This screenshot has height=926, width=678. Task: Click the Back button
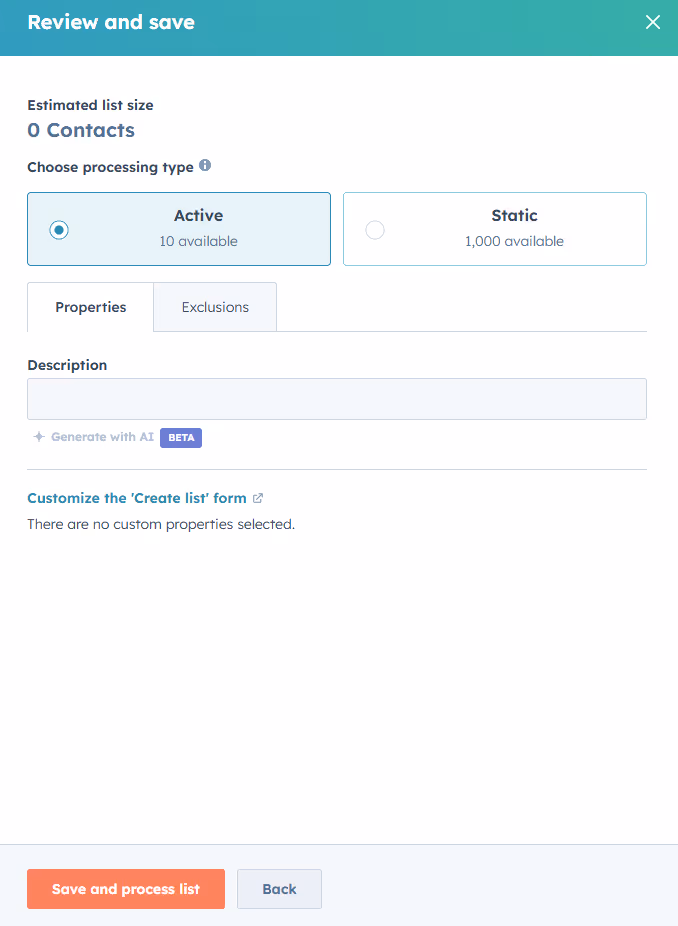tap(278, 889)
